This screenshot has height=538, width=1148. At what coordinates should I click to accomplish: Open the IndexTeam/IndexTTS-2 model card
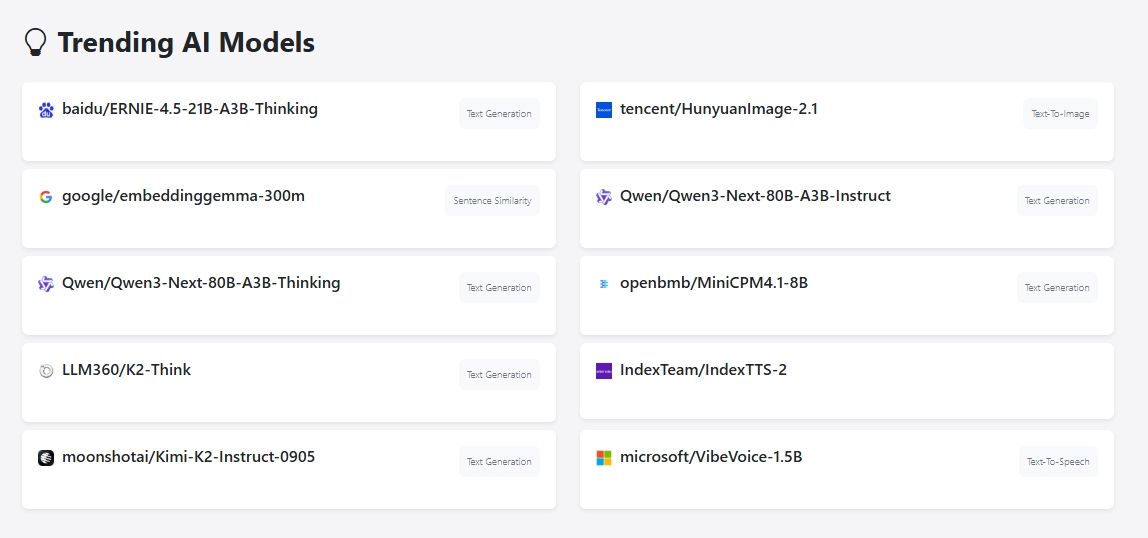[x=703, y=370]
